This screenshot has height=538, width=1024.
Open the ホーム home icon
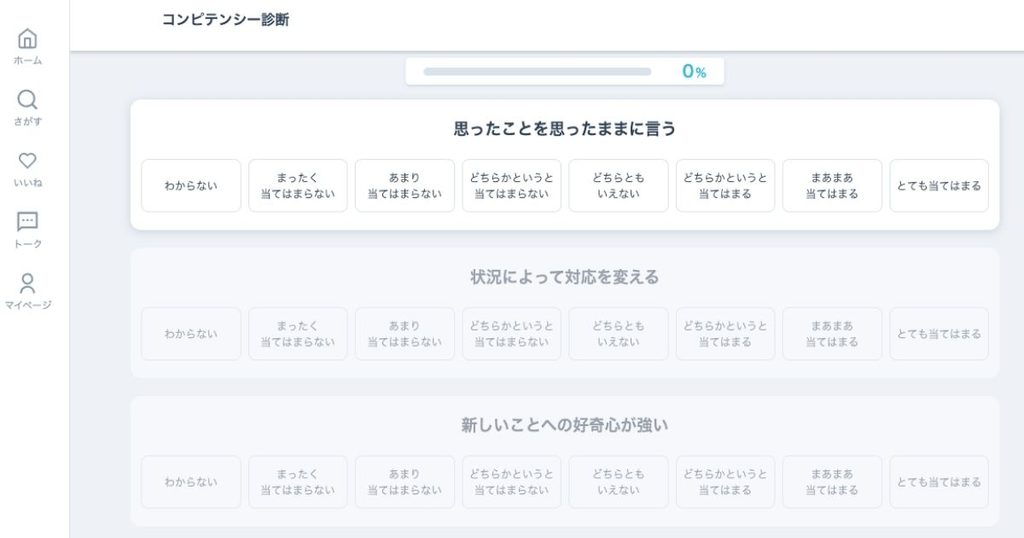(27, 39)
